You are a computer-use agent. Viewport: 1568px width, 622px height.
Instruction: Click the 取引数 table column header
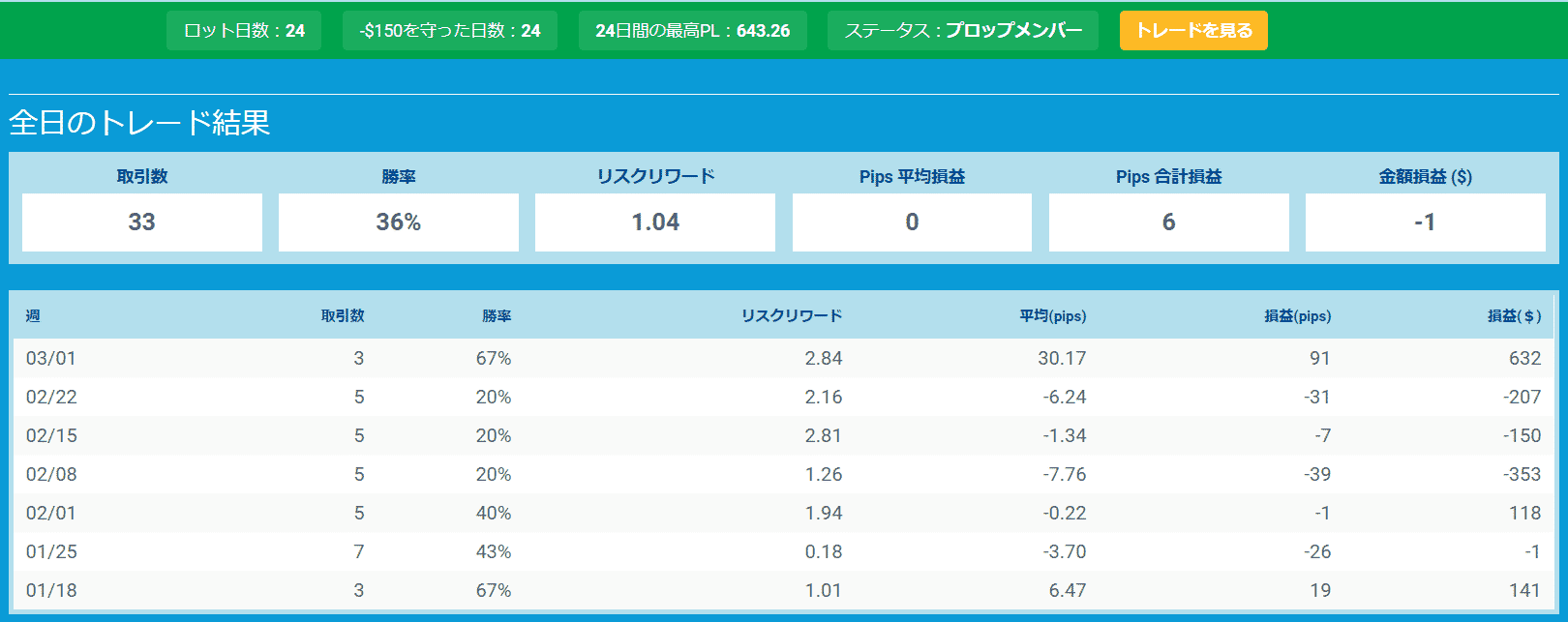pos(343,316)
